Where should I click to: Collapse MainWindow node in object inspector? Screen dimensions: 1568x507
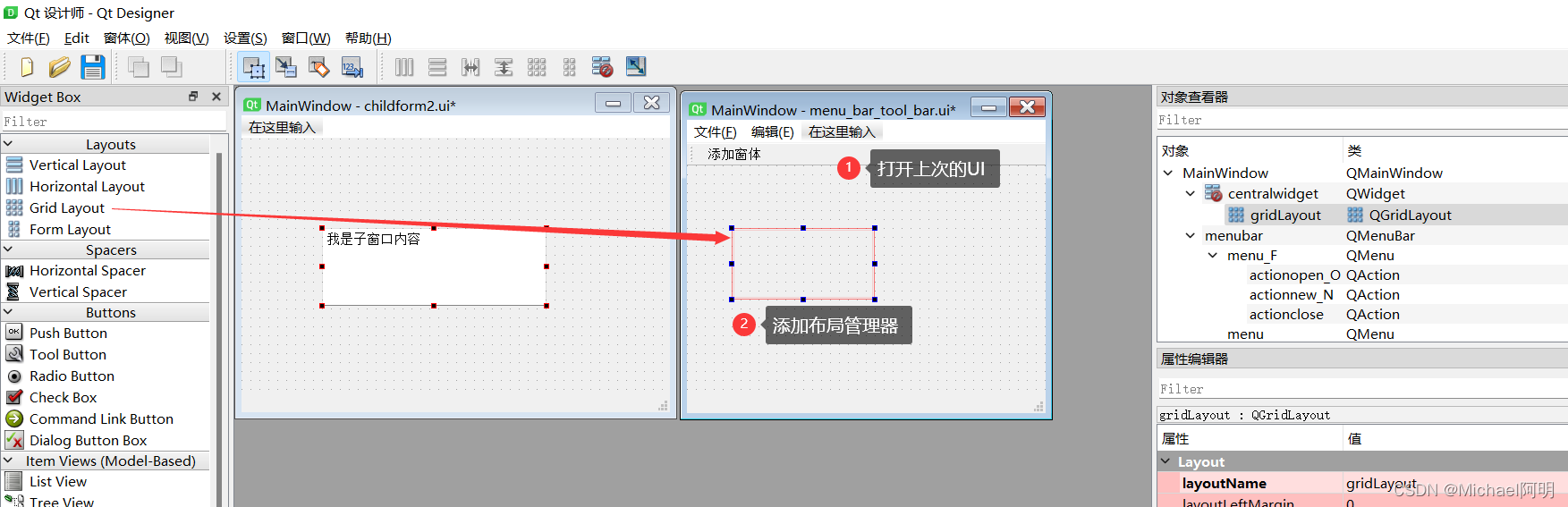1168,173
